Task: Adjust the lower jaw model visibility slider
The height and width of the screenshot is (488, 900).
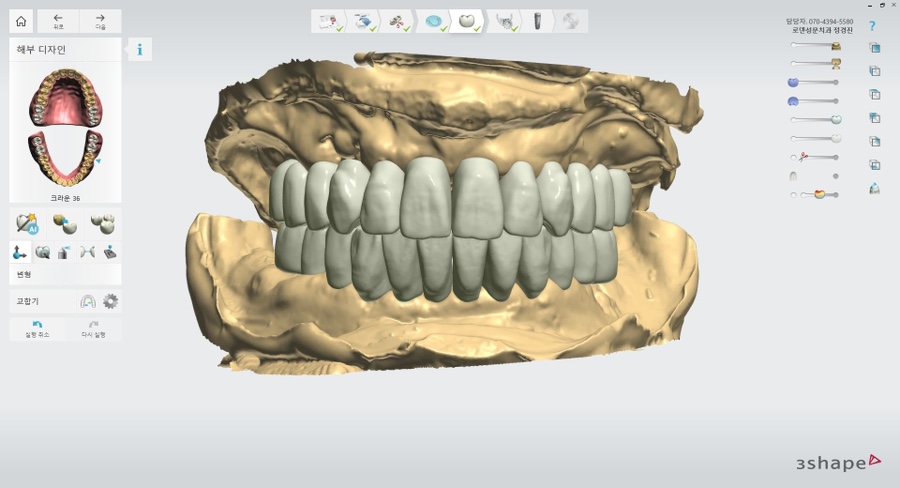Action: pos(815,63)
